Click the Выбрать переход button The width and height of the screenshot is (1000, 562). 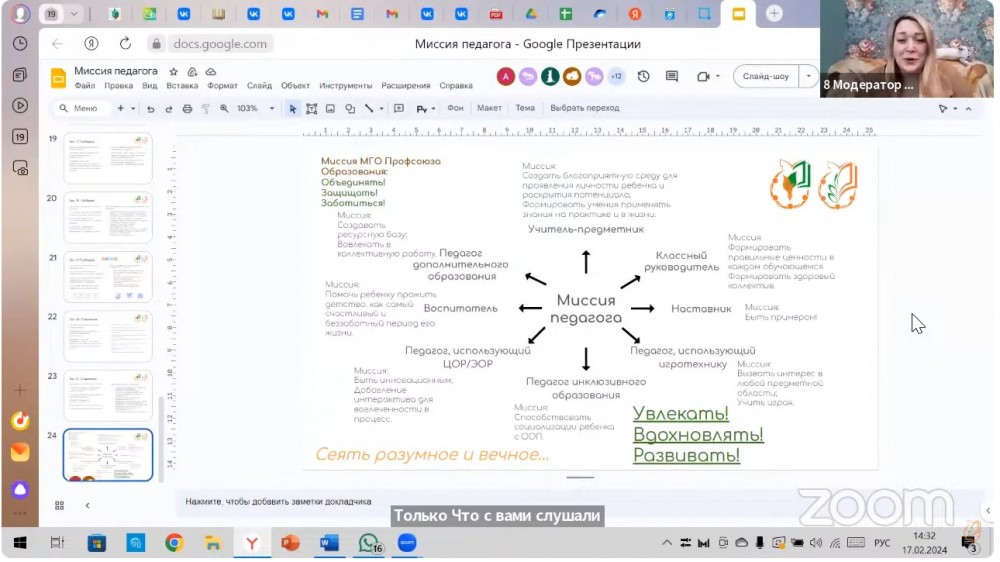585,108
